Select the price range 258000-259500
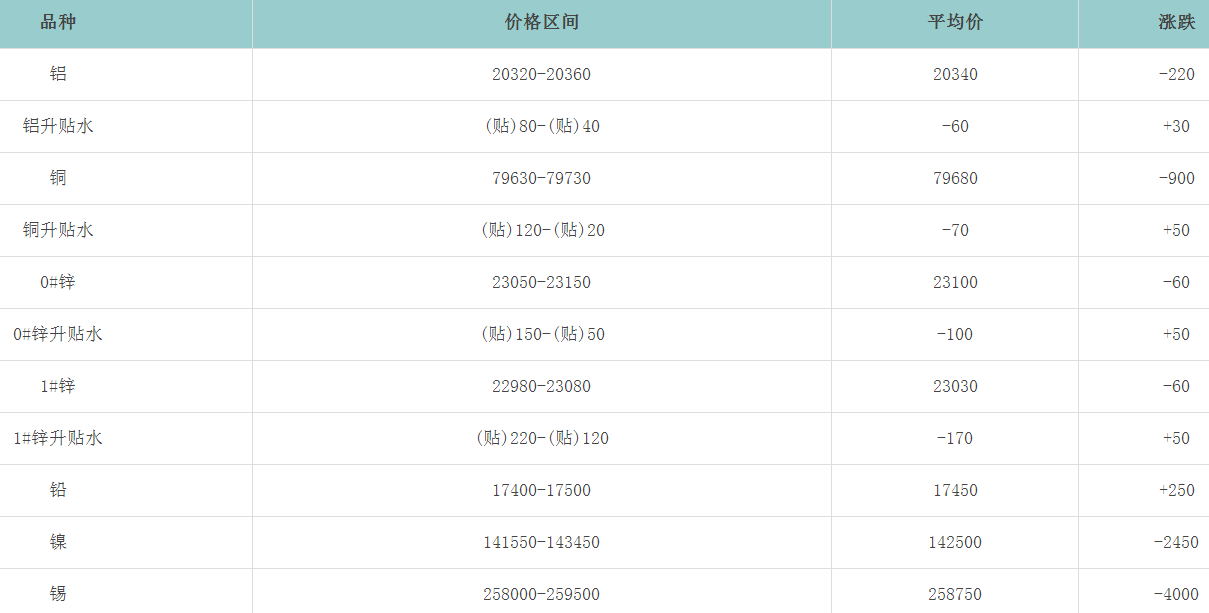This screenshot has width=1209, height=613. pyautogui.click(x=541, y=594)
